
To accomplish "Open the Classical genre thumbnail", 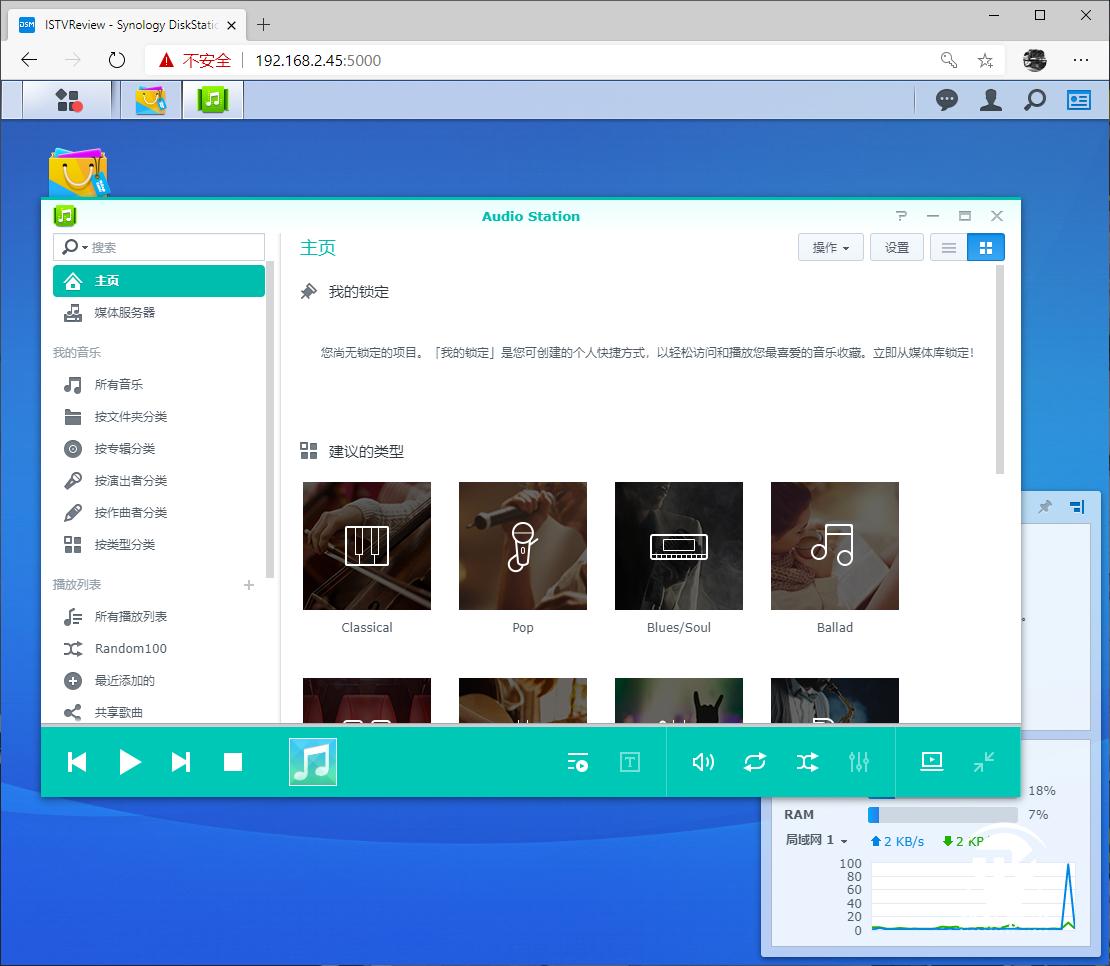I will [366, 546].
